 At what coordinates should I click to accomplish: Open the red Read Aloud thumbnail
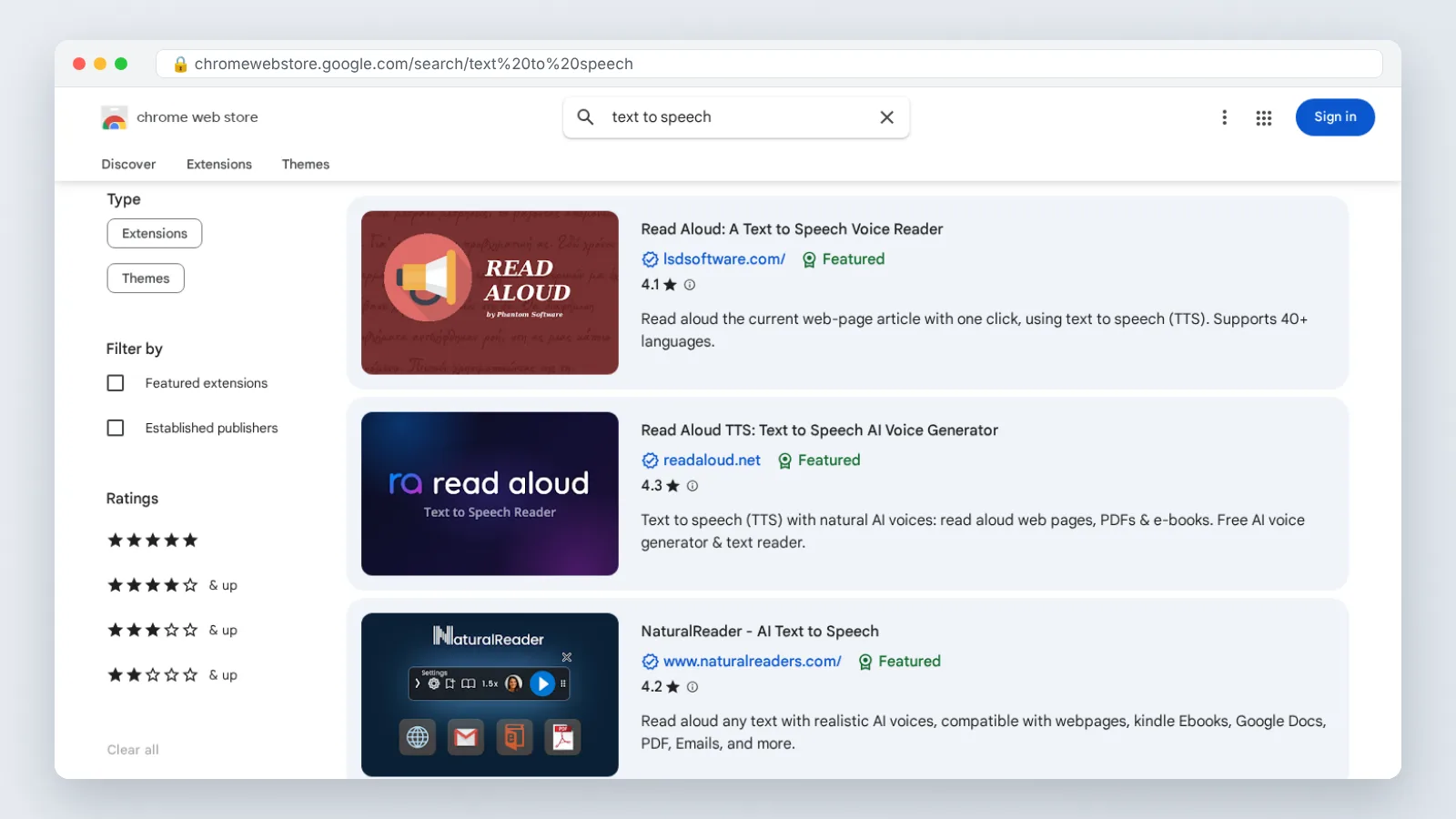pyautogui.click(x=490, y=293)
